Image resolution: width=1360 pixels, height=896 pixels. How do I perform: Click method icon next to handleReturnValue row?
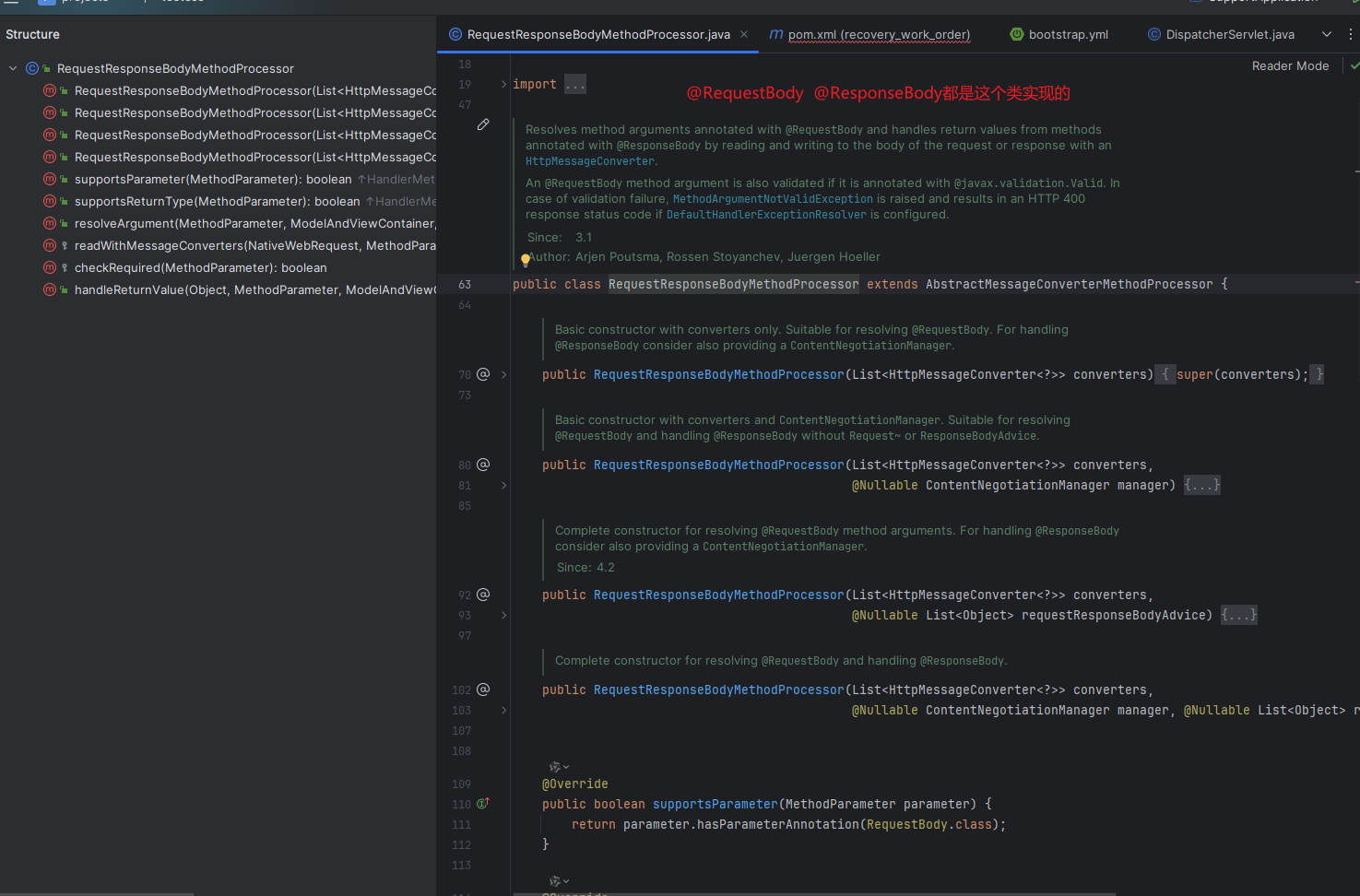[x=50, y=289]
